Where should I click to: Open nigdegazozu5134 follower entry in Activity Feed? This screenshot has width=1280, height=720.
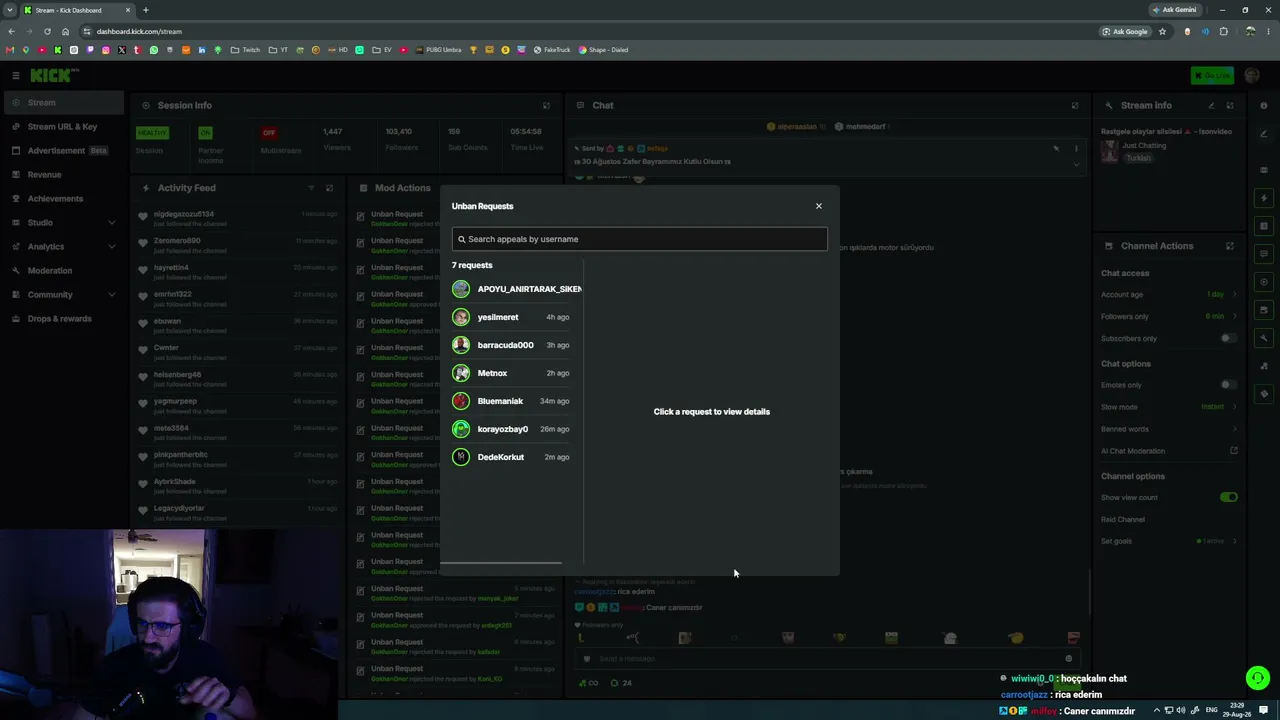pos(236,218)
